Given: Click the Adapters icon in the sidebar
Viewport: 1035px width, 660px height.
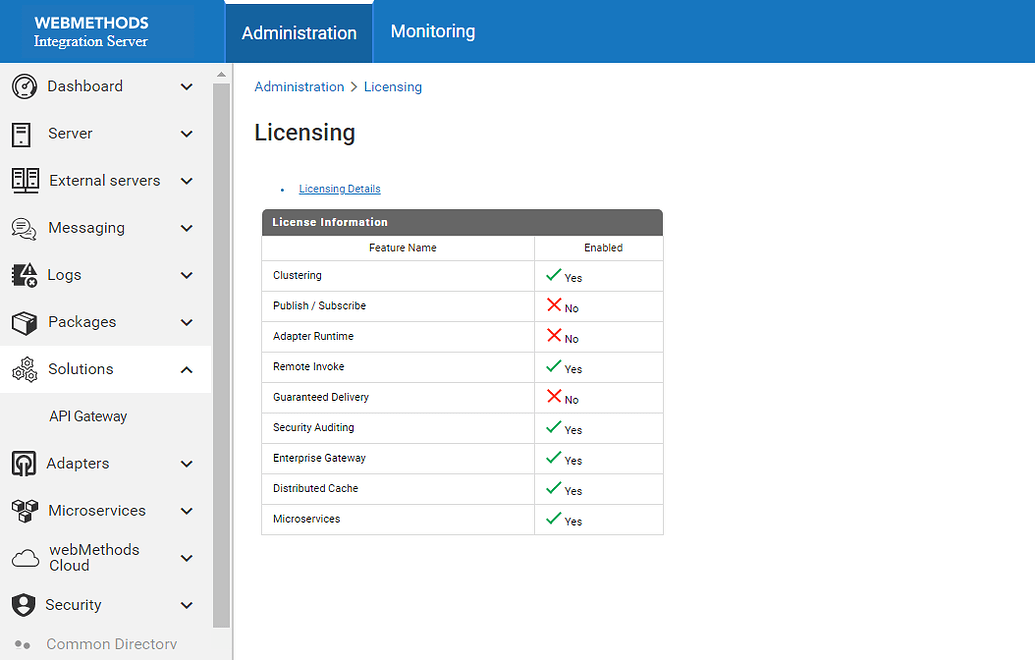Looking at the screenshot, I should pyautogui.click(x=24, y=463).
